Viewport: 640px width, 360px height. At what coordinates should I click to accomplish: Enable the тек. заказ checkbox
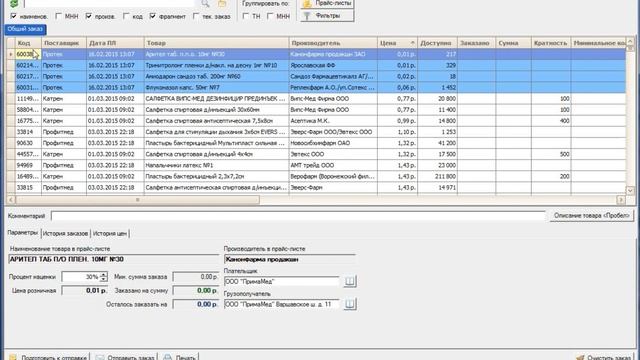[196, 16]
